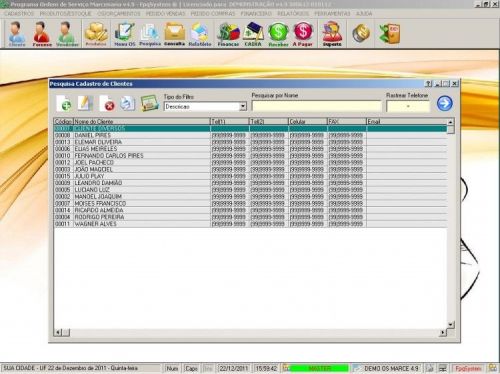Open the A Pagar red dollar icon
Screen dimensions: 500x374
(x=303, y=34)
